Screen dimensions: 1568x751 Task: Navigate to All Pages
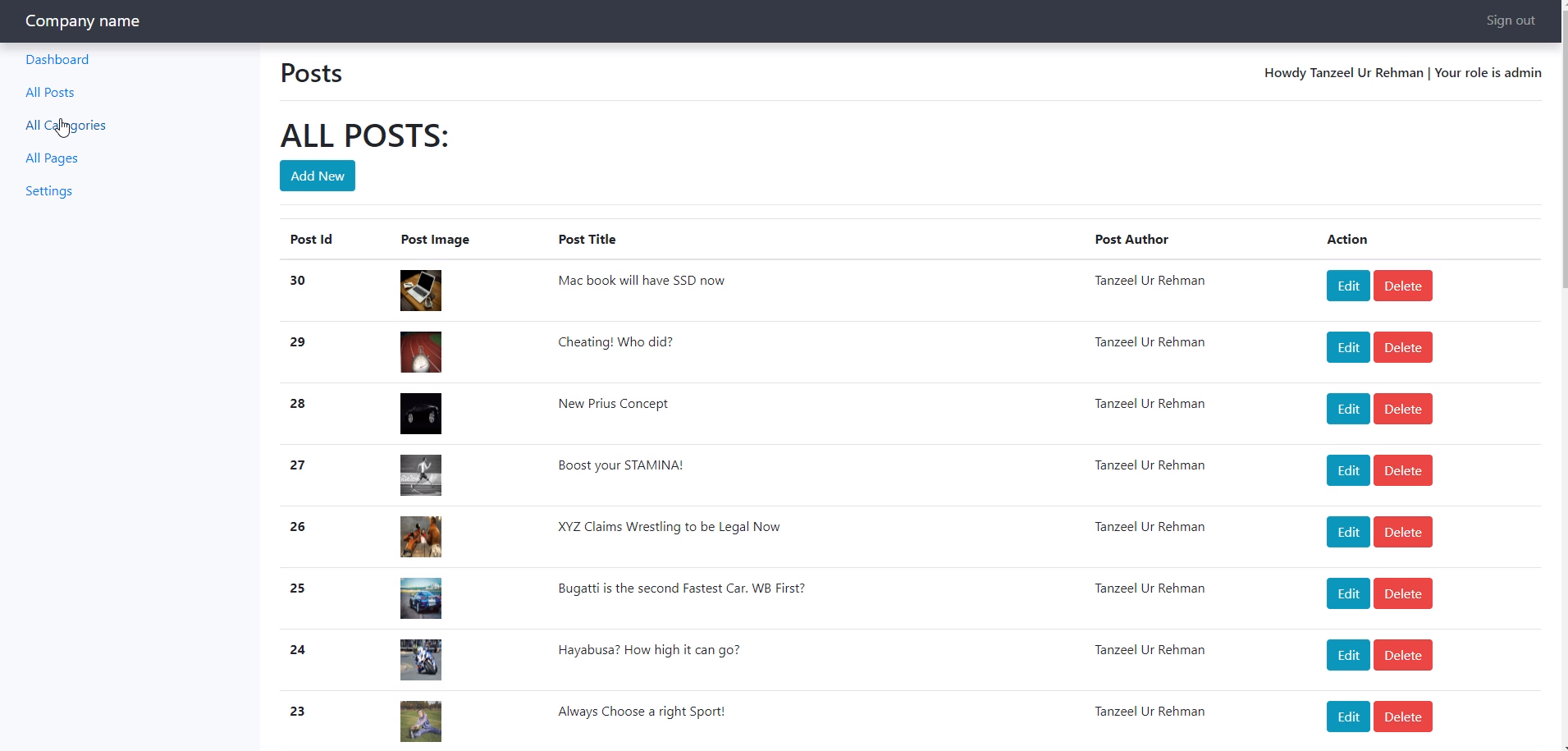pos(52,158)
